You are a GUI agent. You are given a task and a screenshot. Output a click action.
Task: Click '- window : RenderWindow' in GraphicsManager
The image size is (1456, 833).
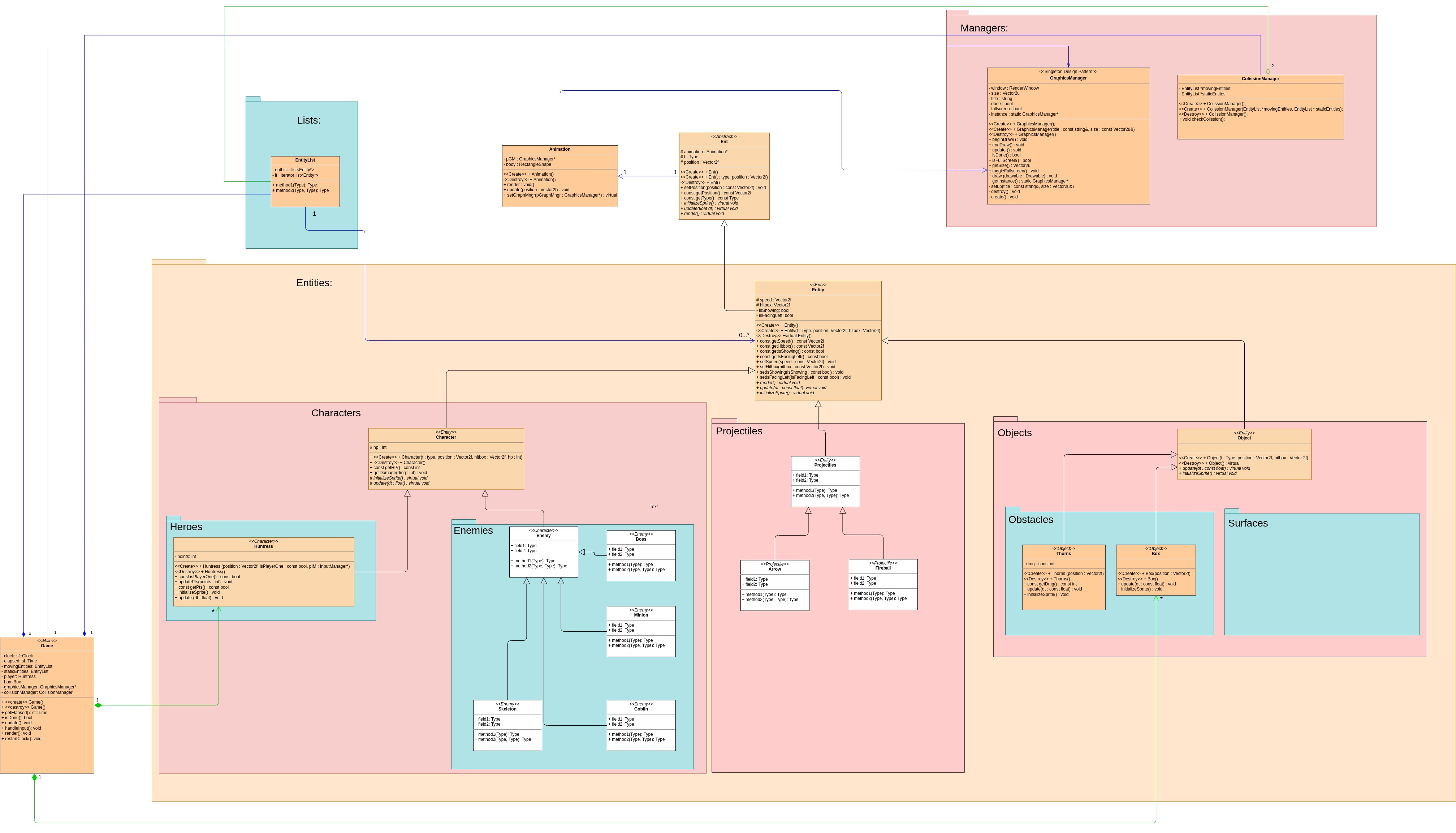[x=1014, y=88]
